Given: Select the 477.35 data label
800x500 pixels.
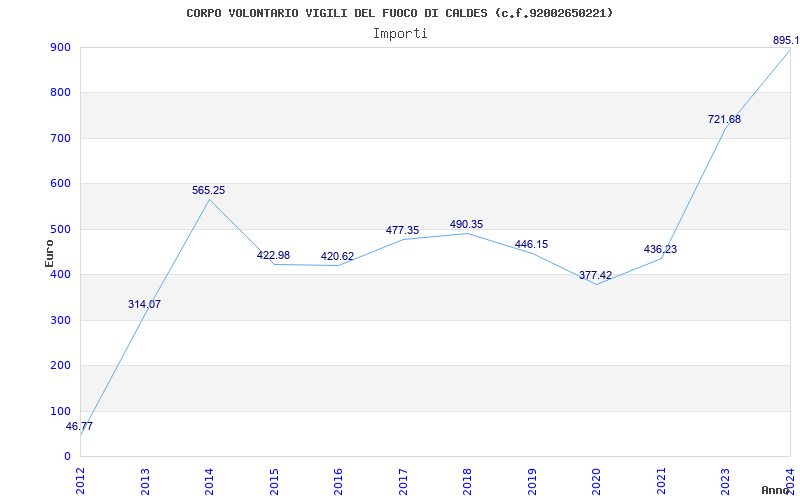Looking at the screenshot, I should (x=402, y=230).
